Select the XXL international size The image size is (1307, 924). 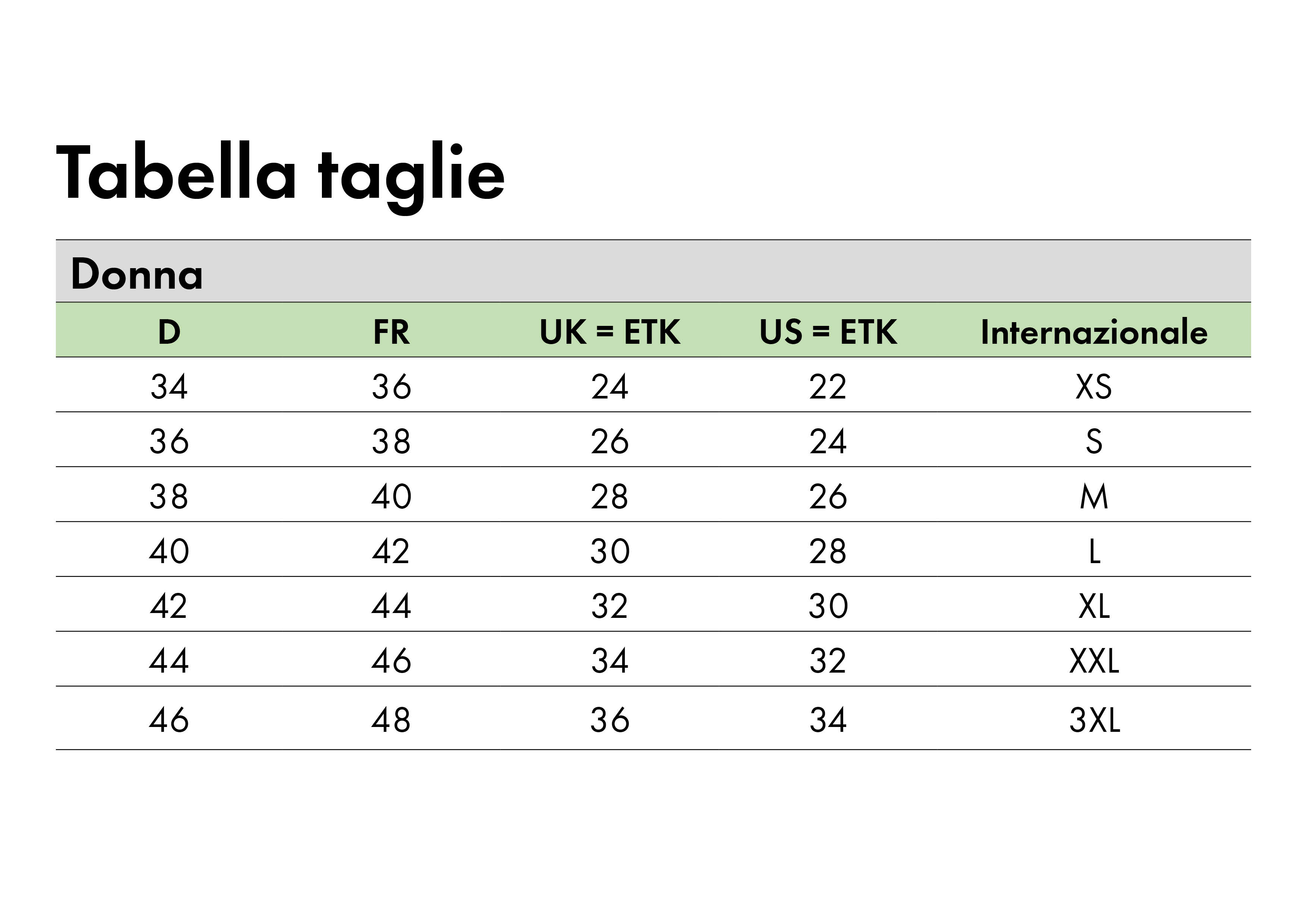pyautogui.click(x=1094, y=661)
